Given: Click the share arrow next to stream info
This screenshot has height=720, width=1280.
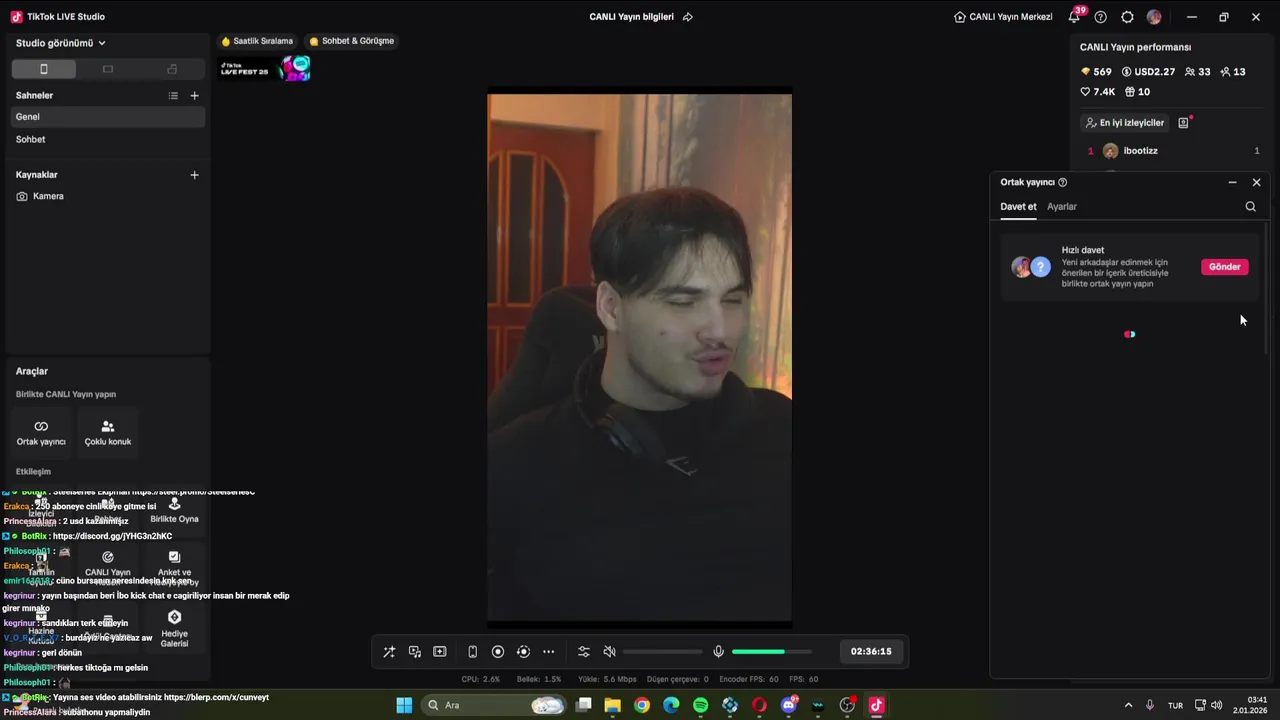Looking at the screenshot, I should coord(688,17).
